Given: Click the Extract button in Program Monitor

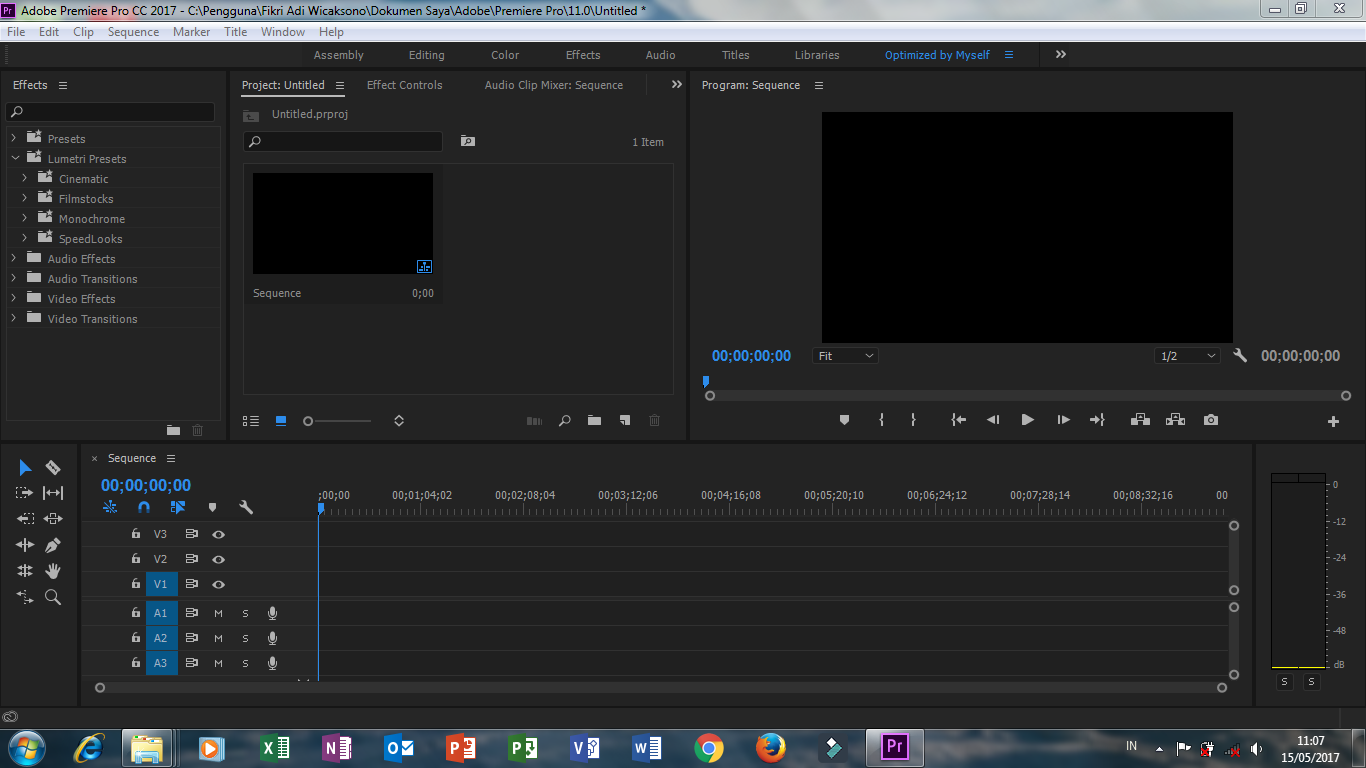Looking at the screenshot, I should pos(1175,420).
